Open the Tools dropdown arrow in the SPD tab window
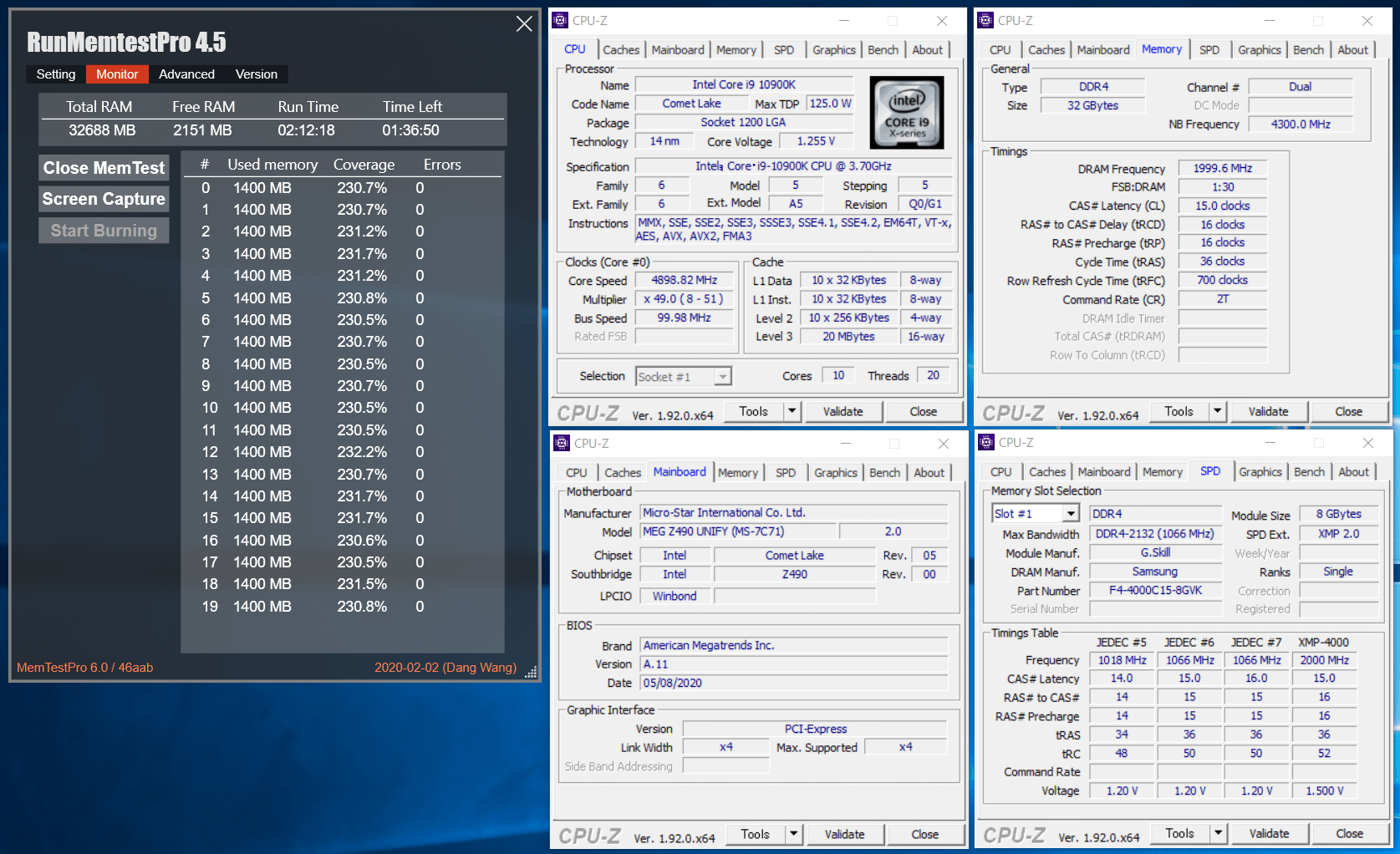1400x854 pixels. (x=1219, y=833)
